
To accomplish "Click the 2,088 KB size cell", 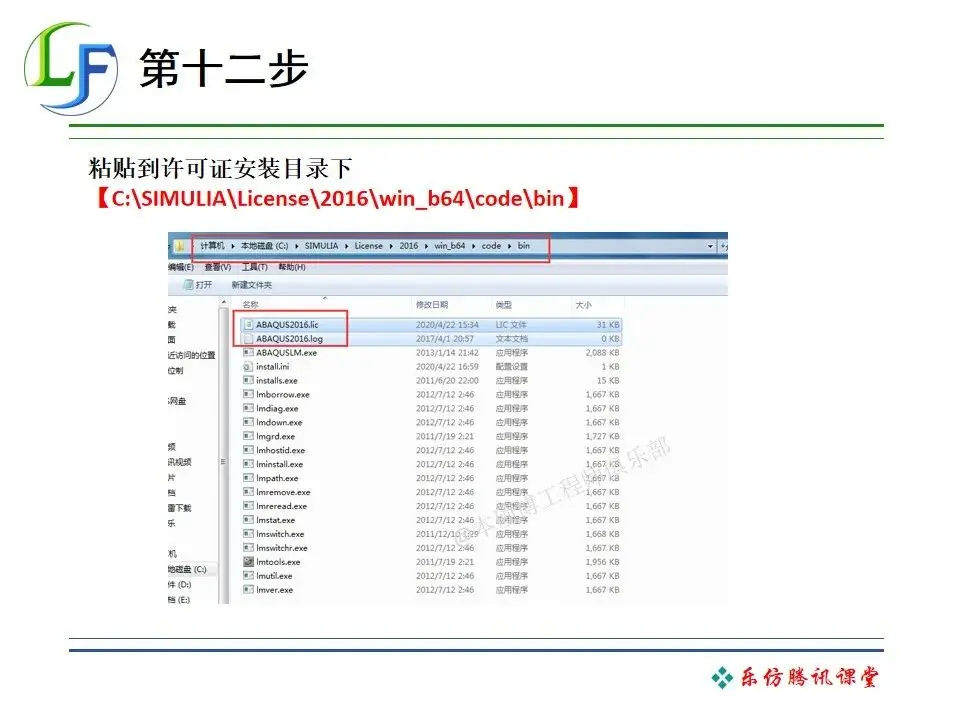I will point(602,353).
